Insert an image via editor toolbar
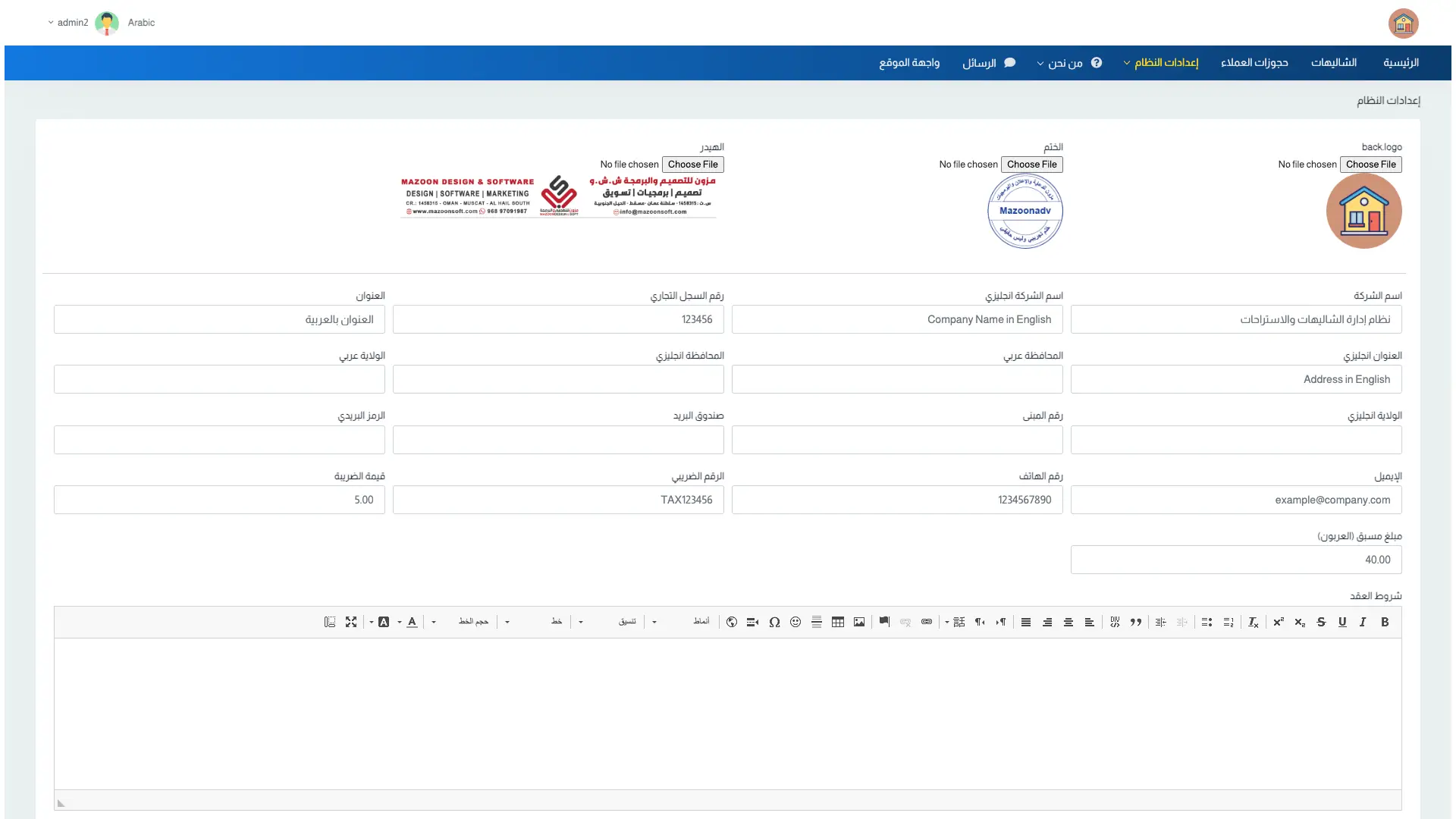1456x819 pixels. [x=859, y=622]
